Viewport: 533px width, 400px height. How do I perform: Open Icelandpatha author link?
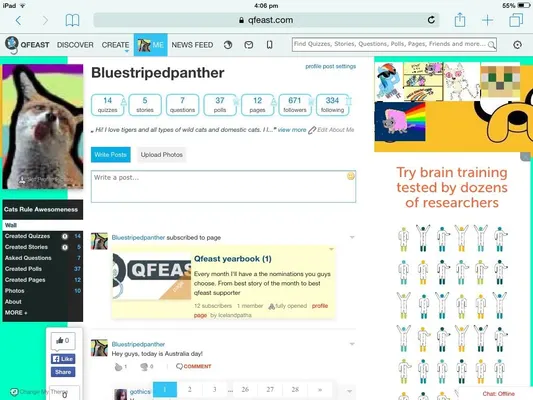click(x=235, y=315)
